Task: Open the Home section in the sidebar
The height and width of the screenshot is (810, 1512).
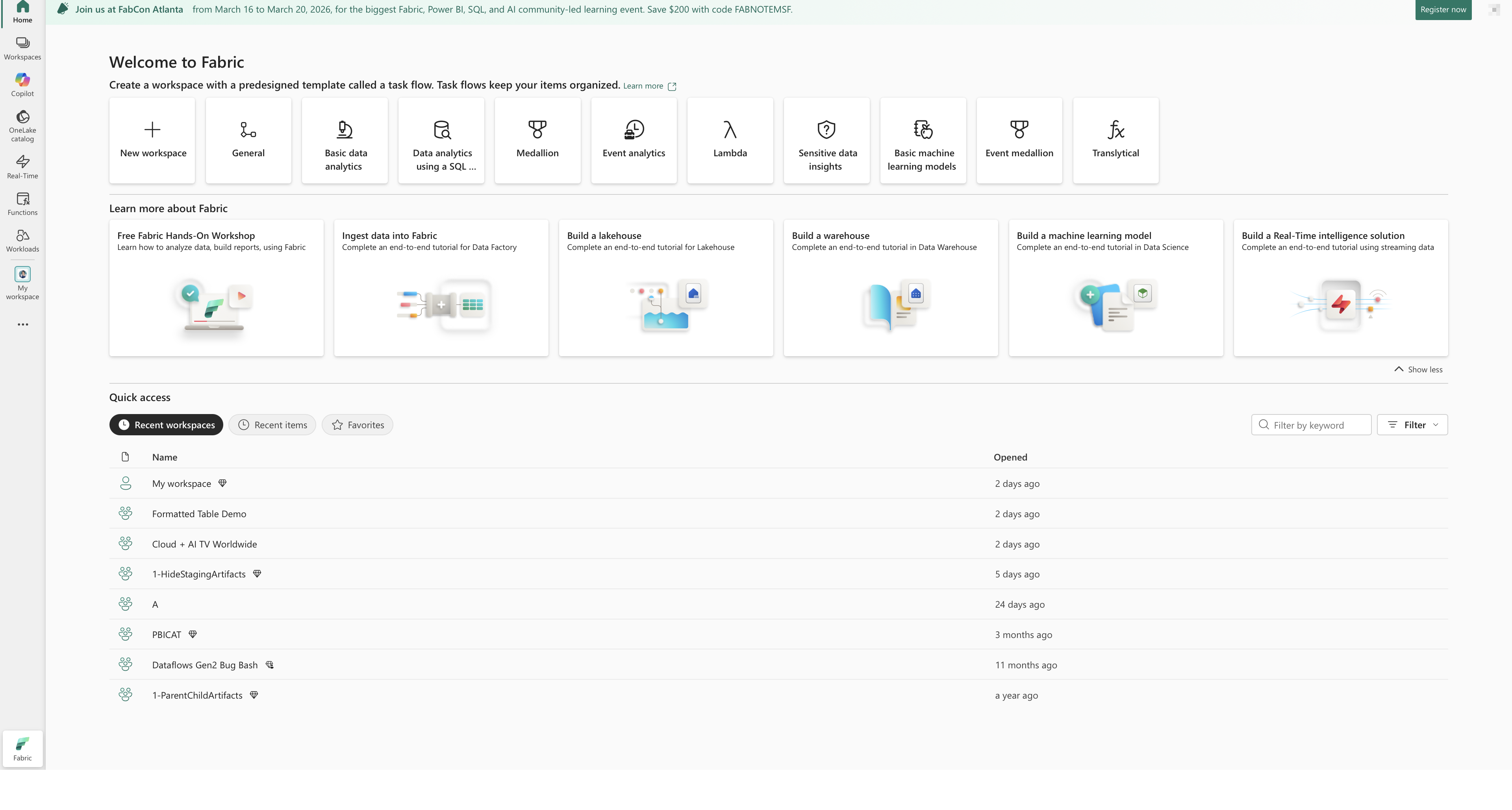Action: [x=22, y=12]
